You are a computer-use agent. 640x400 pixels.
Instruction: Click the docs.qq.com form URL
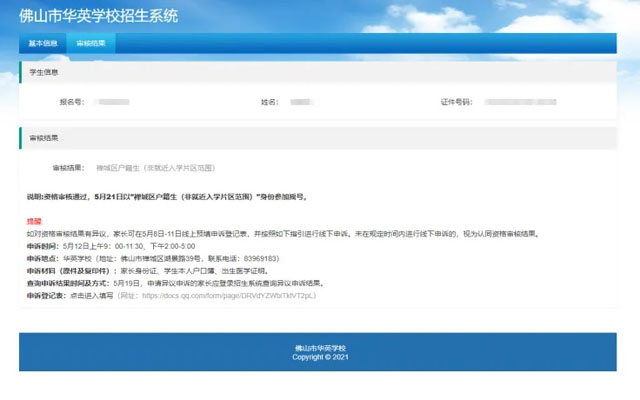click(229, 296)
